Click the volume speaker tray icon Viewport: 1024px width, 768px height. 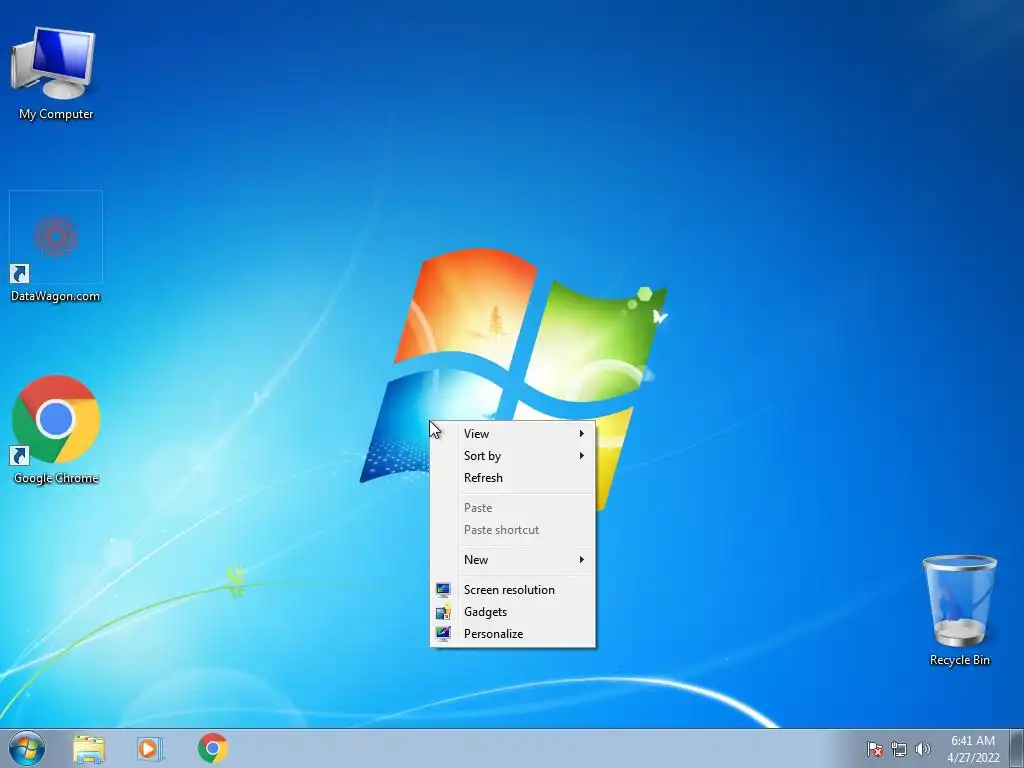[923, 749]
